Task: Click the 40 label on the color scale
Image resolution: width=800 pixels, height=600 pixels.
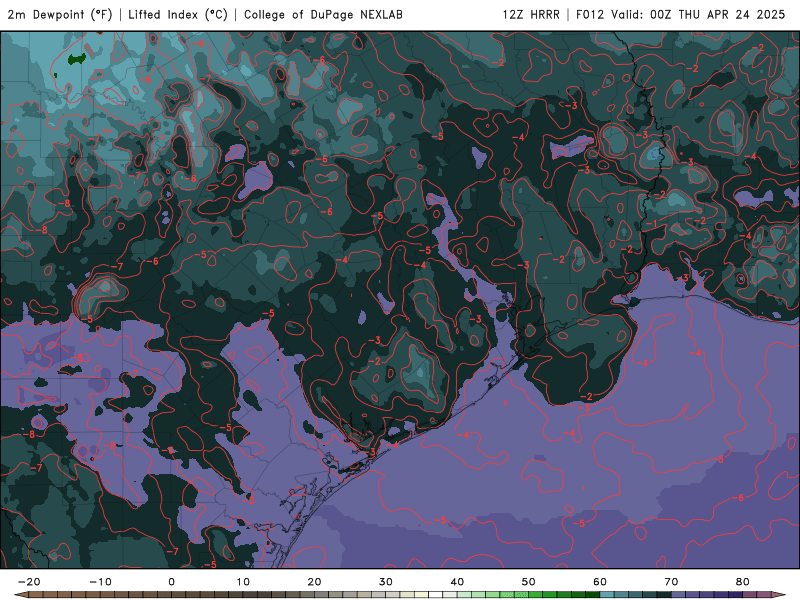Action: click(457, 582)
